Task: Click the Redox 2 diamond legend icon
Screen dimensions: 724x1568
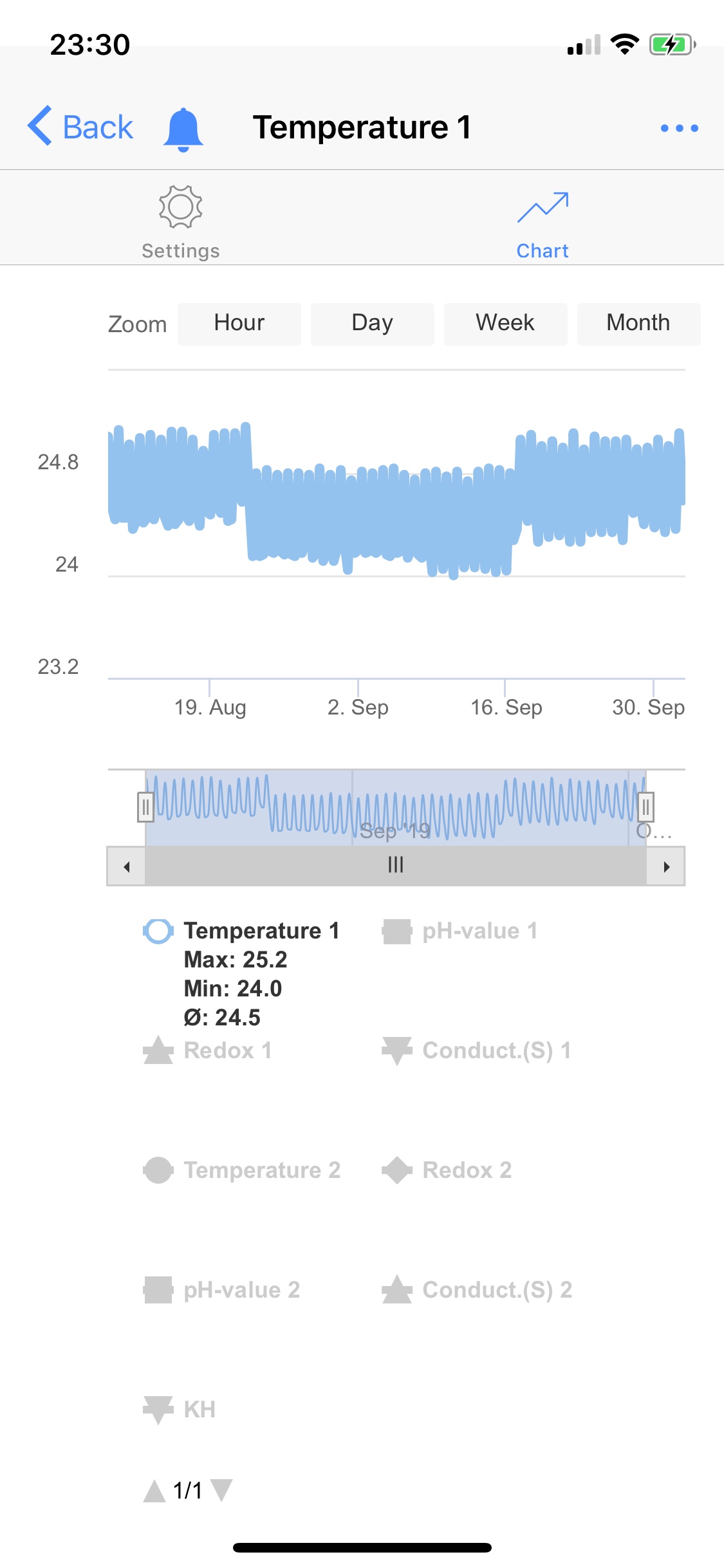Action: 397,1170
